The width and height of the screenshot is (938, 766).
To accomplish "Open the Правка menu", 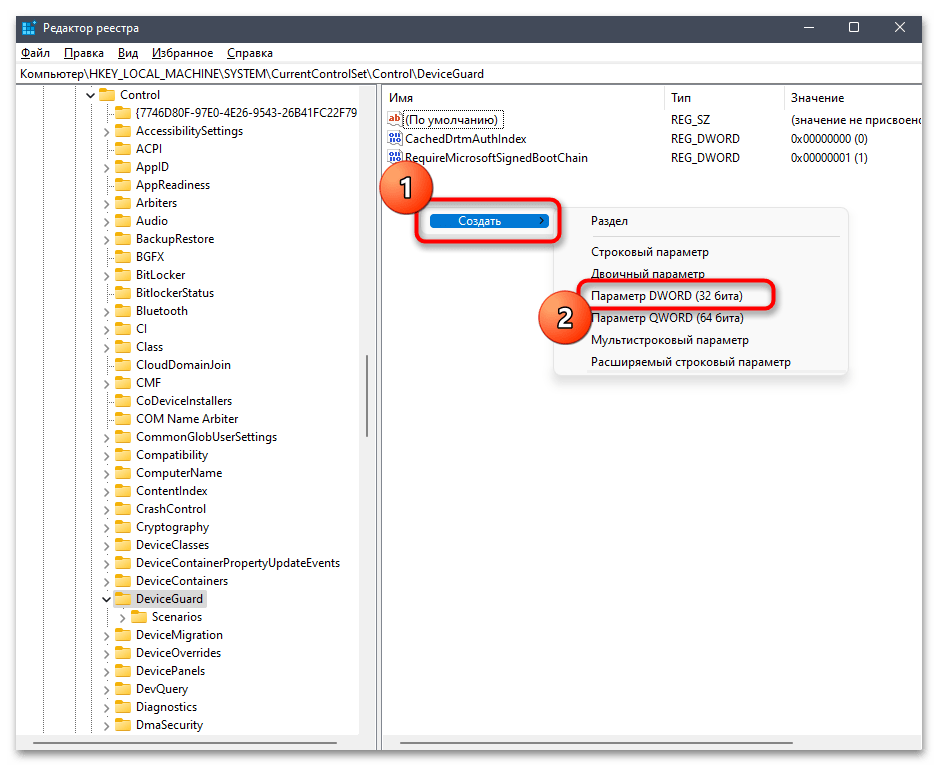I will point(84,53).
